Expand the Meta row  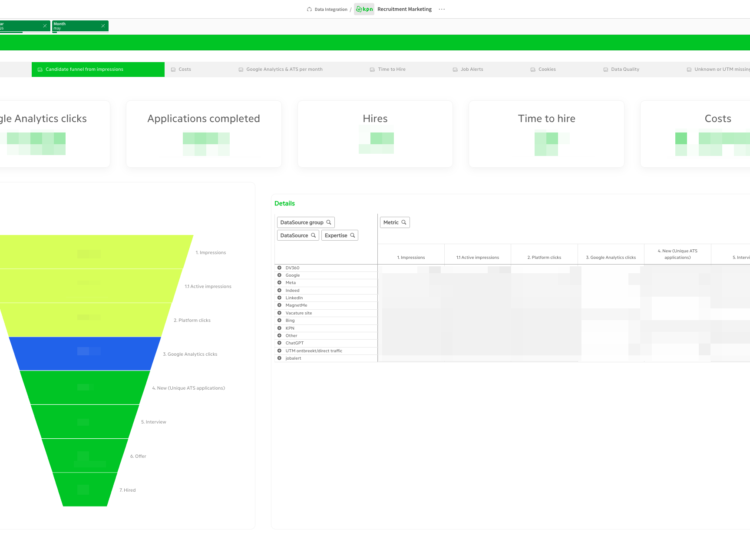279,283
